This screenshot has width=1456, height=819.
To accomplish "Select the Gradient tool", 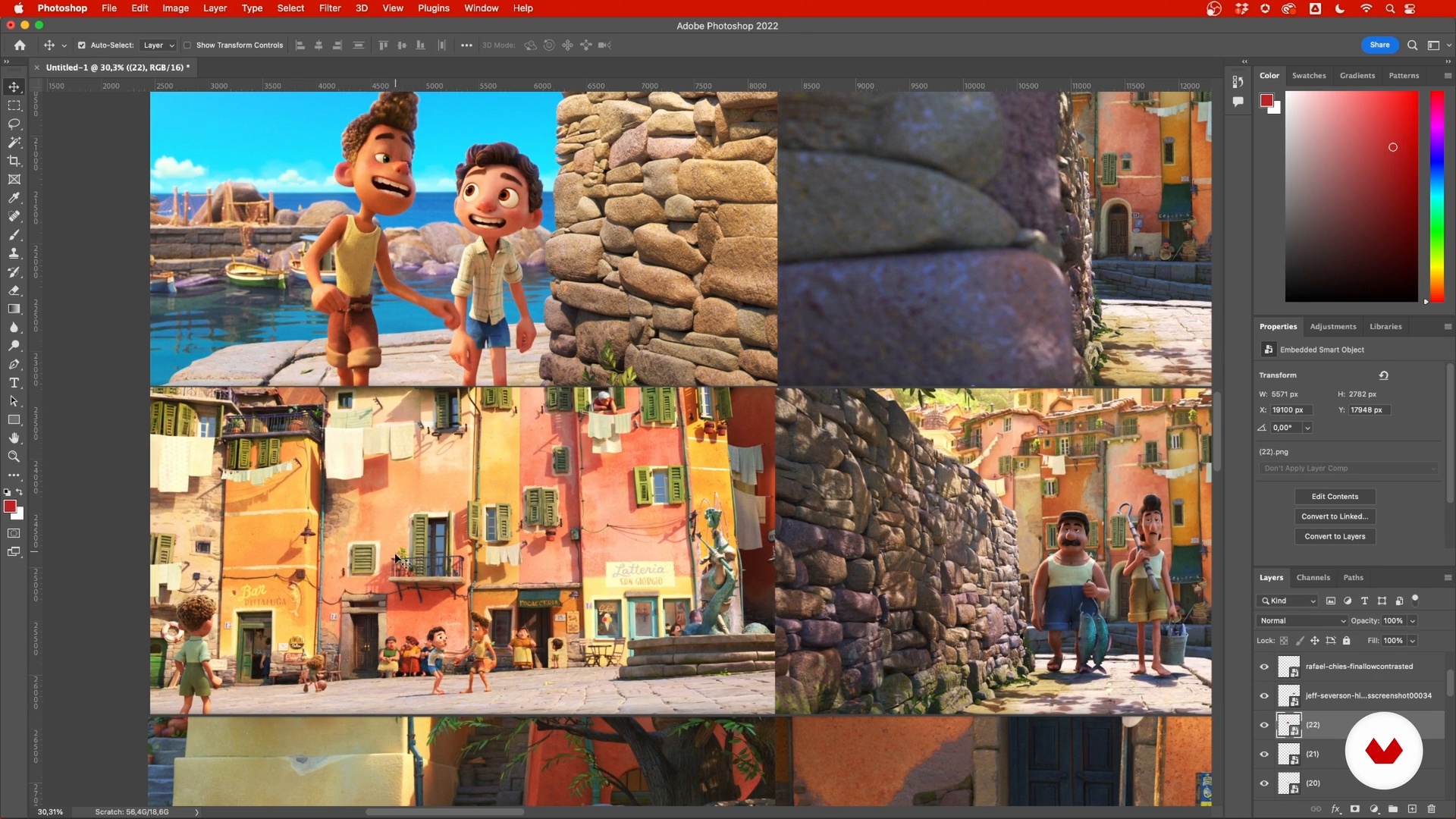I will pos(14,309).
